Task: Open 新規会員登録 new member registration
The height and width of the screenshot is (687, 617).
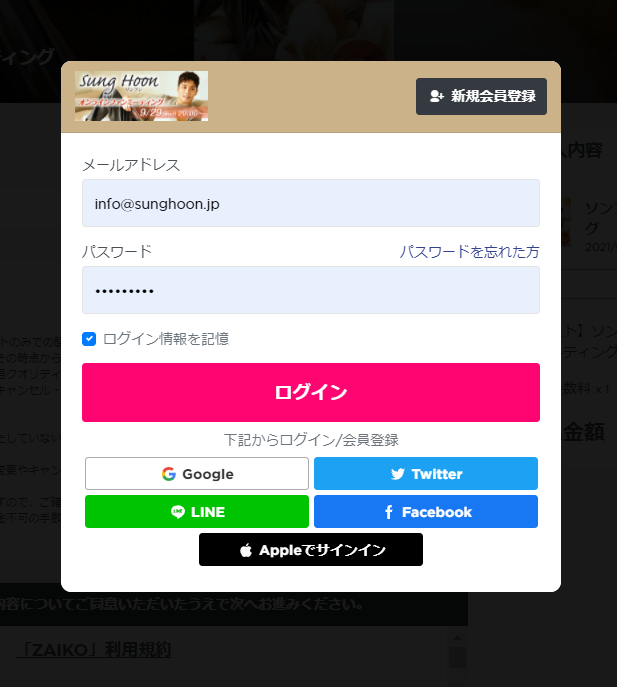Action: point(481,96)
